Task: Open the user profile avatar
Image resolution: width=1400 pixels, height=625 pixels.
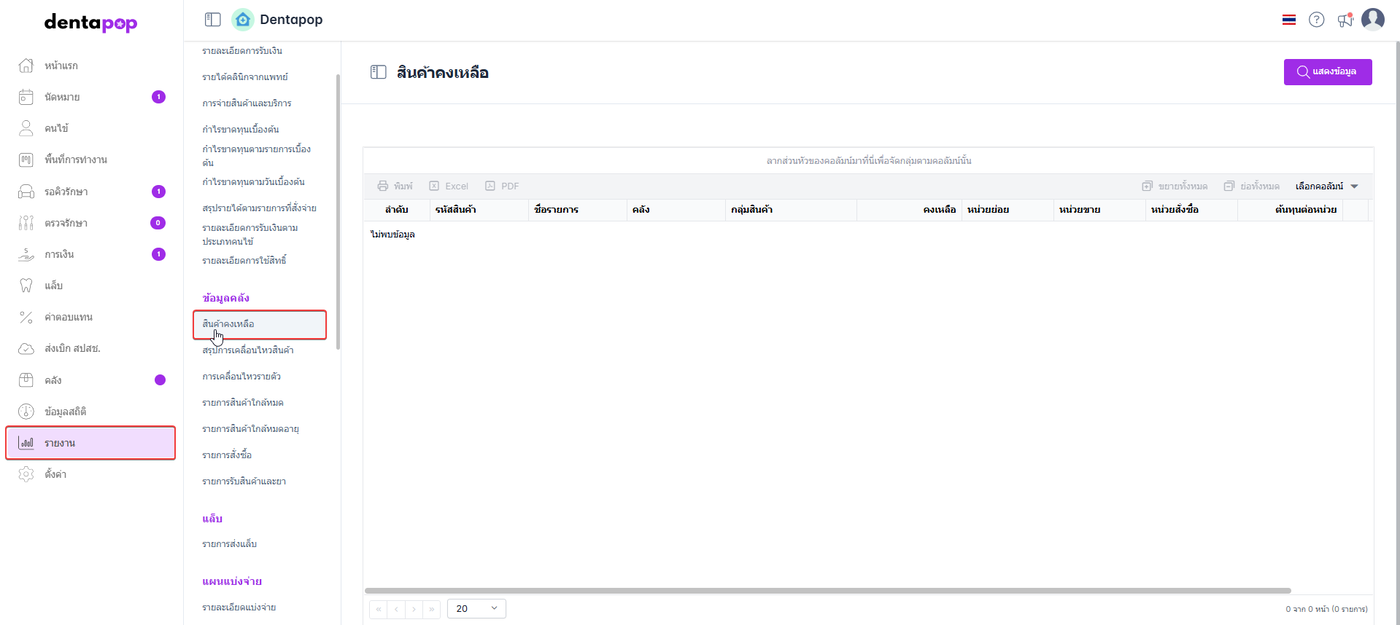Action: tap(1374, 19)
